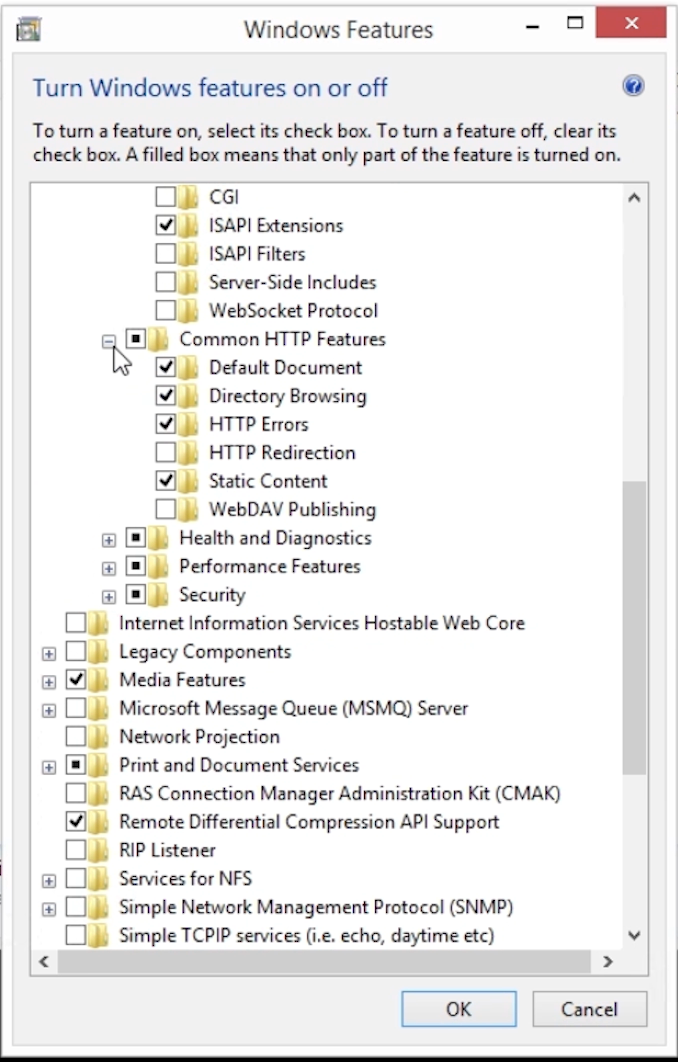Click the vertical scrollbar down arrow
The image size is (678, 1062).
[634, 935]
